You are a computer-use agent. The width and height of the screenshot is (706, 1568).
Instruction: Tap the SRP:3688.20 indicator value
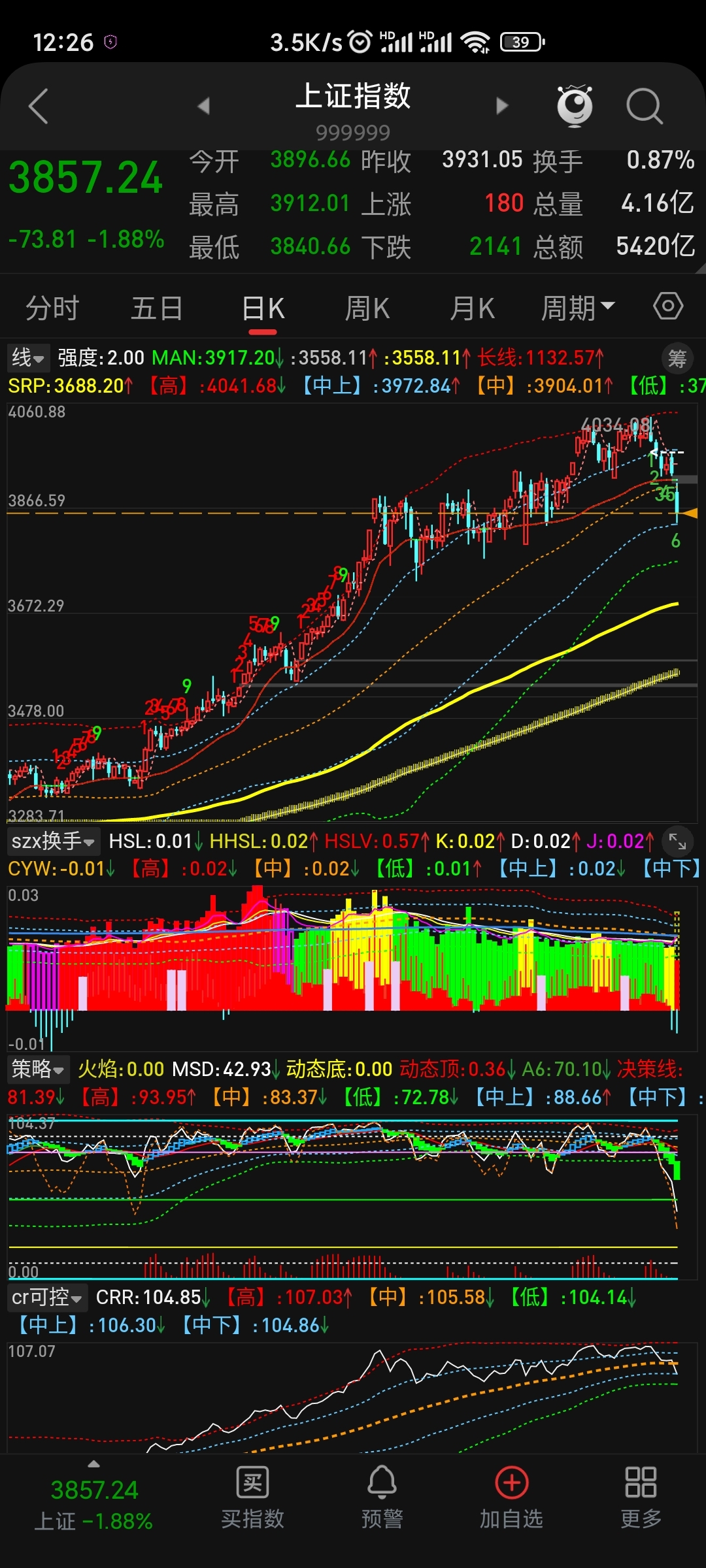tap(71, 386)
